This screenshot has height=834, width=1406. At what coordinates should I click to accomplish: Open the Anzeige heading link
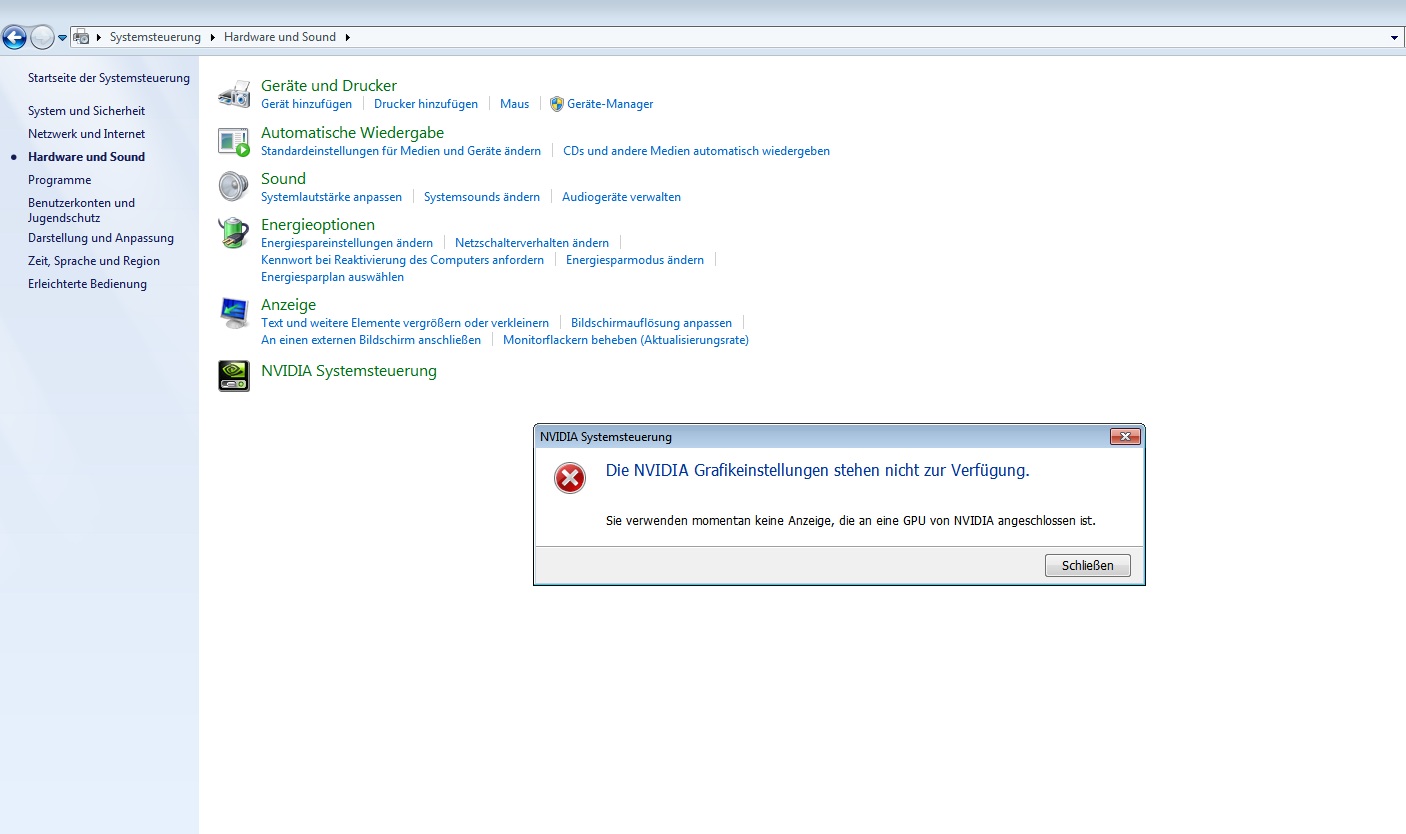(288, 305)
